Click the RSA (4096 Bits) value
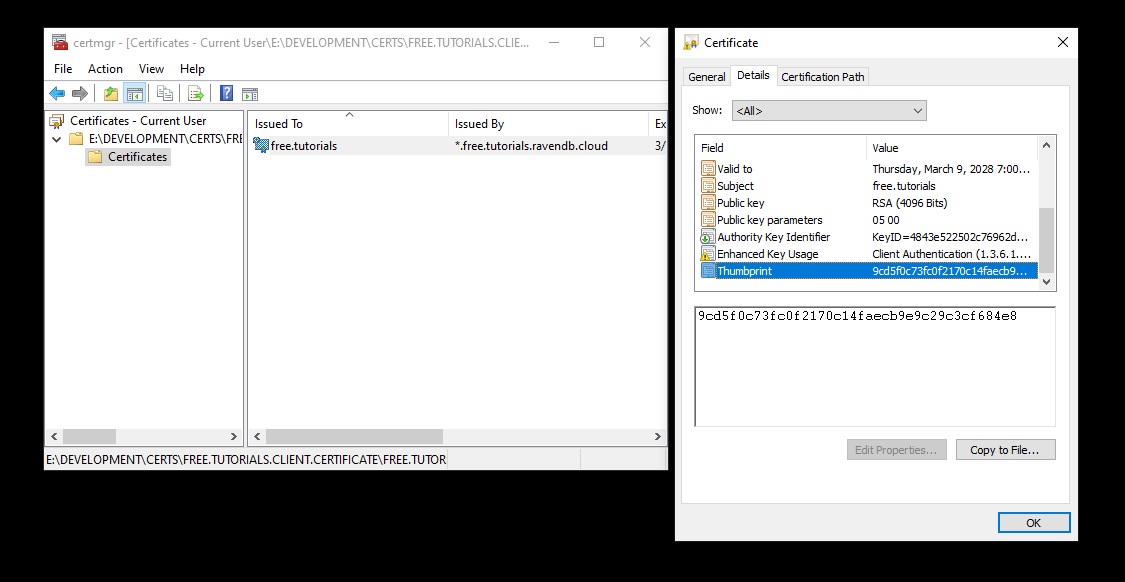The width and height of the screenshot is (1125, 582). coord(910,203)
